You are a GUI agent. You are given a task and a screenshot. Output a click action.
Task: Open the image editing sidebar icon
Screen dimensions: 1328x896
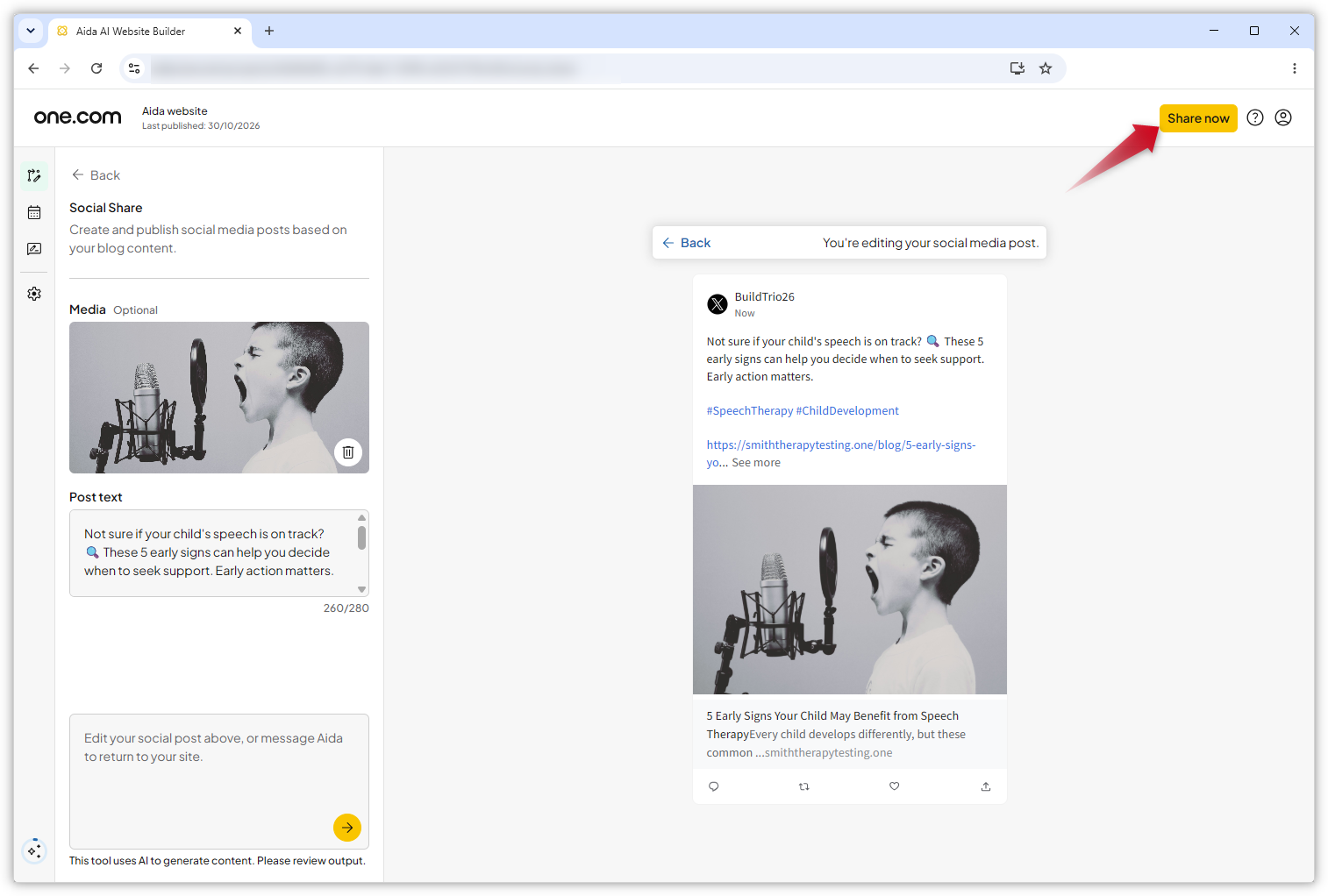point(34,249)
